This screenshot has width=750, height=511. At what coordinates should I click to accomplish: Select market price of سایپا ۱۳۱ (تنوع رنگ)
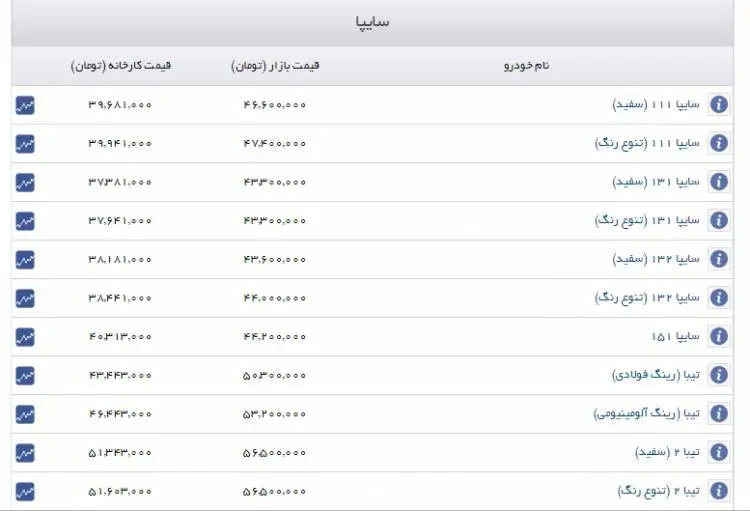click(x=275, y=221)
